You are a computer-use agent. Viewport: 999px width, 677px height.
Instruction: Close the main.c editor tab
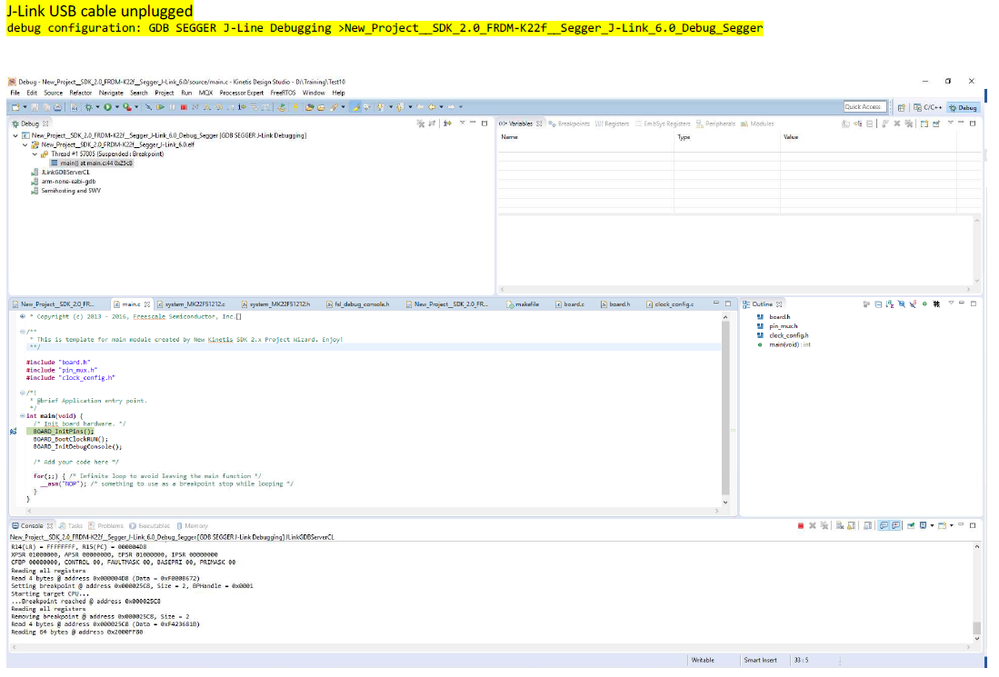click(x=147, y=304)
